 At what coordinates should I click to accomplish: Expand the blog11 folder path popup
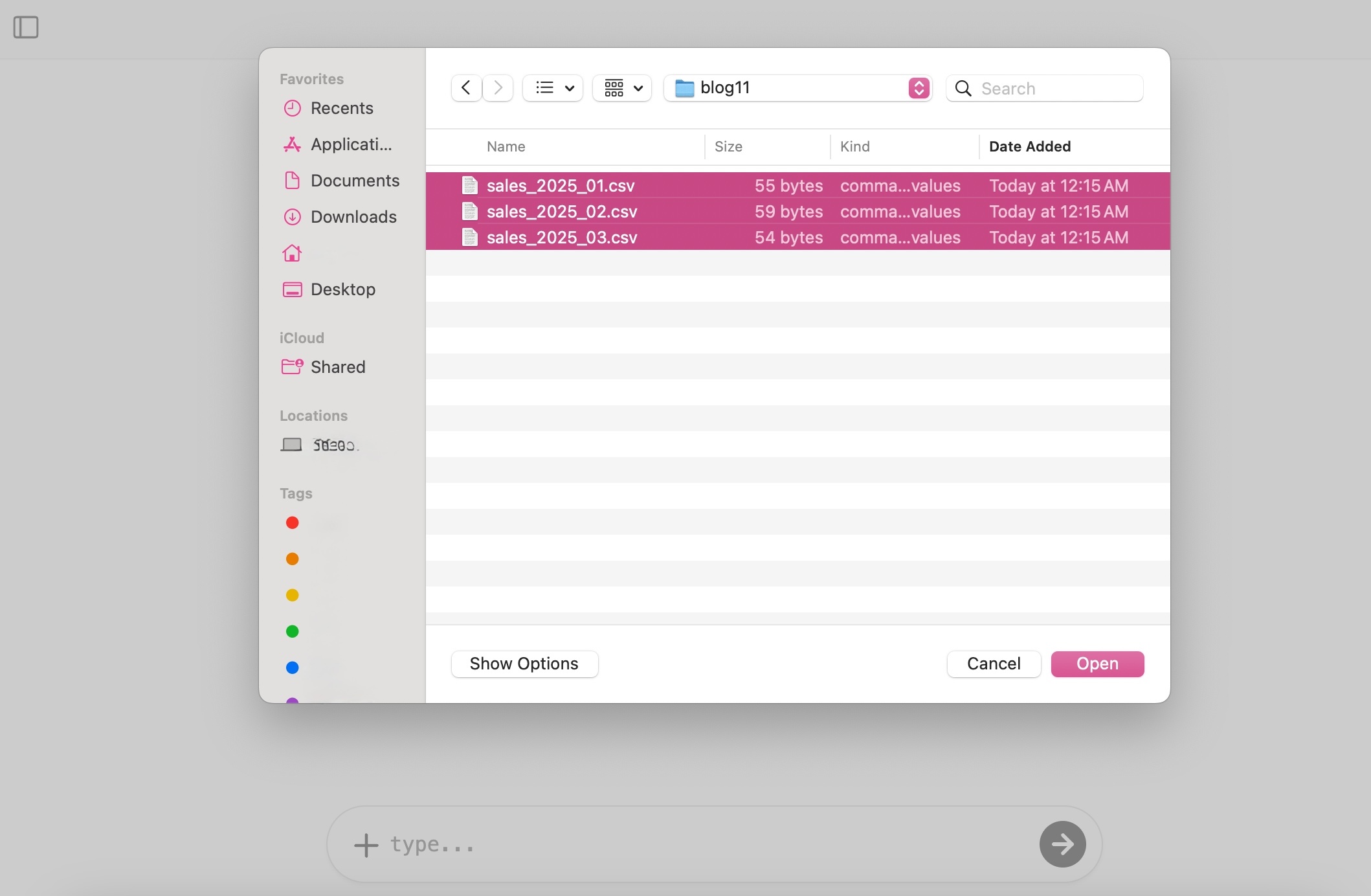[919, 88]
